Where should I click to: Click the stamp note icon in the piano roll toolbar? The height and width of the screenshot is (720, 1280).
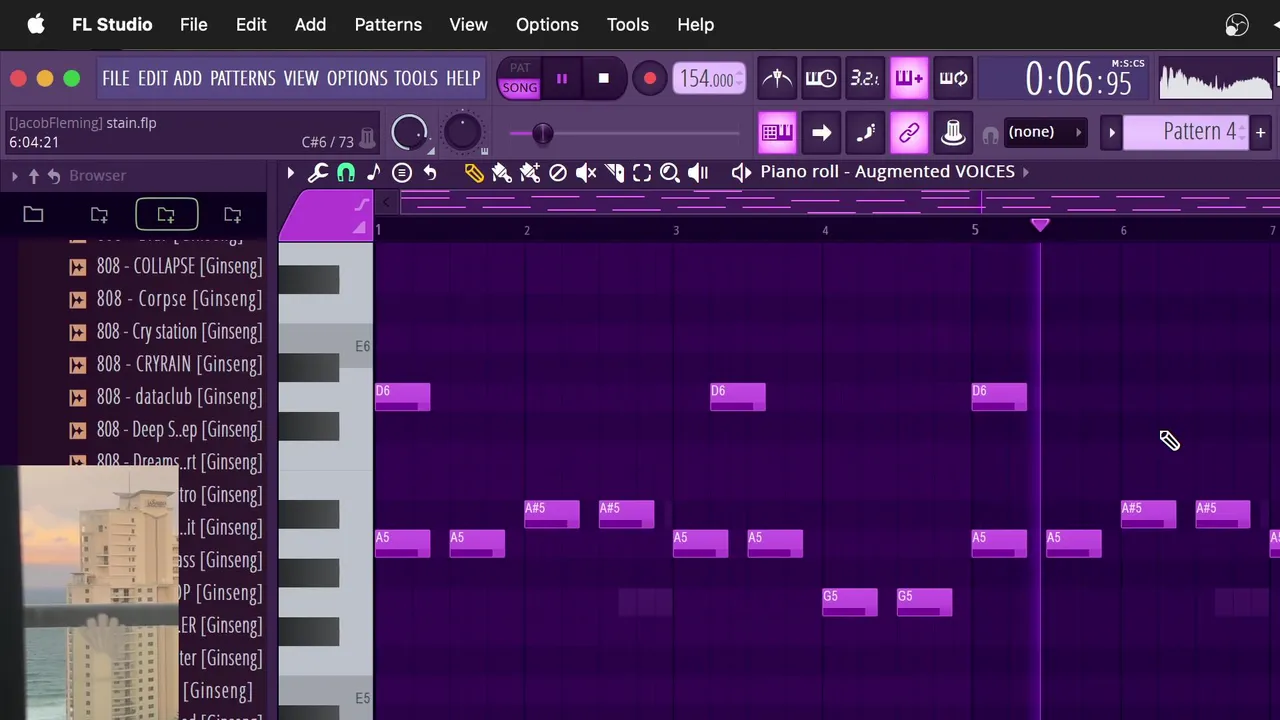coord(374,173)
